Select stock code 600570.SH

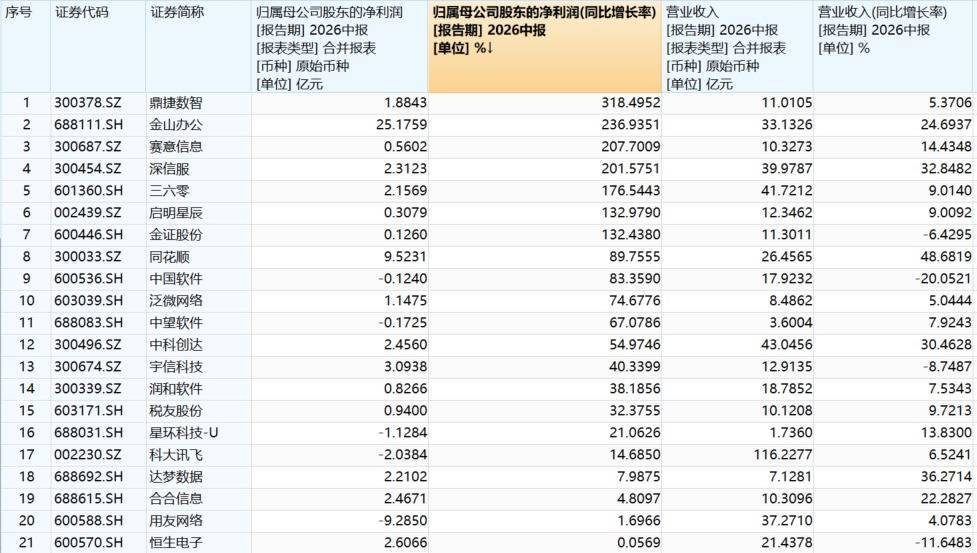[88, 542]
